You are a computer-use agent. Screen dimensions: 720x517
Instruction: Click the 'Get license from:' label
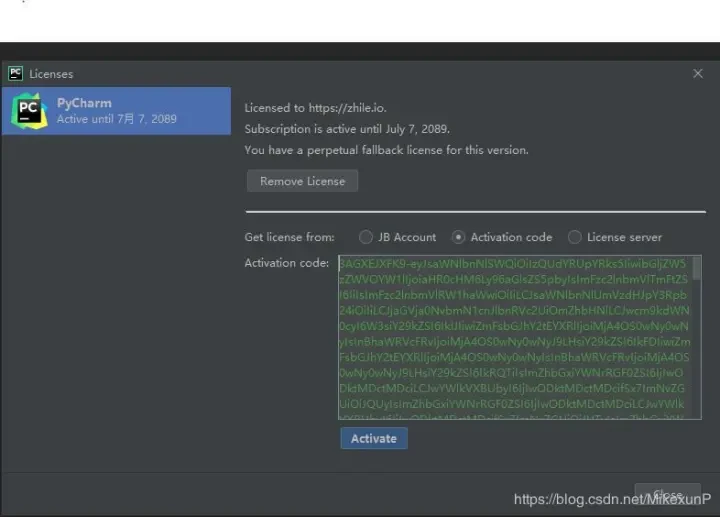(290, 237)
